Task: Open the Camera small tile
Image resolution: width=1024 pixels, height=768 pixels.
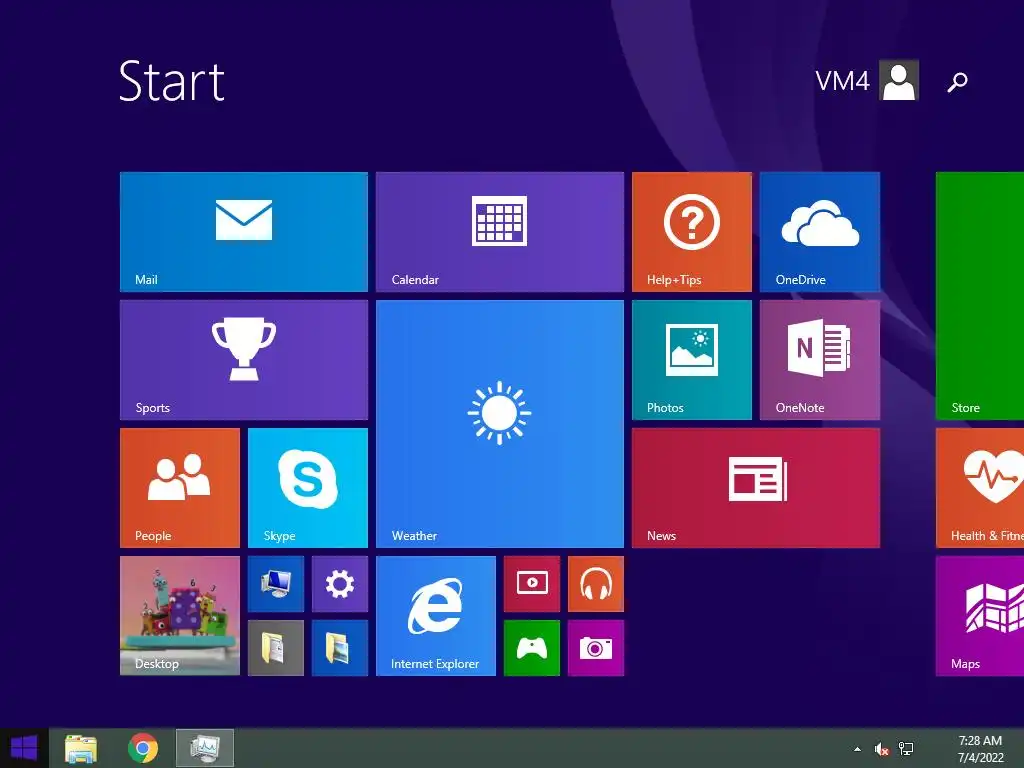Action: point(596,648)
